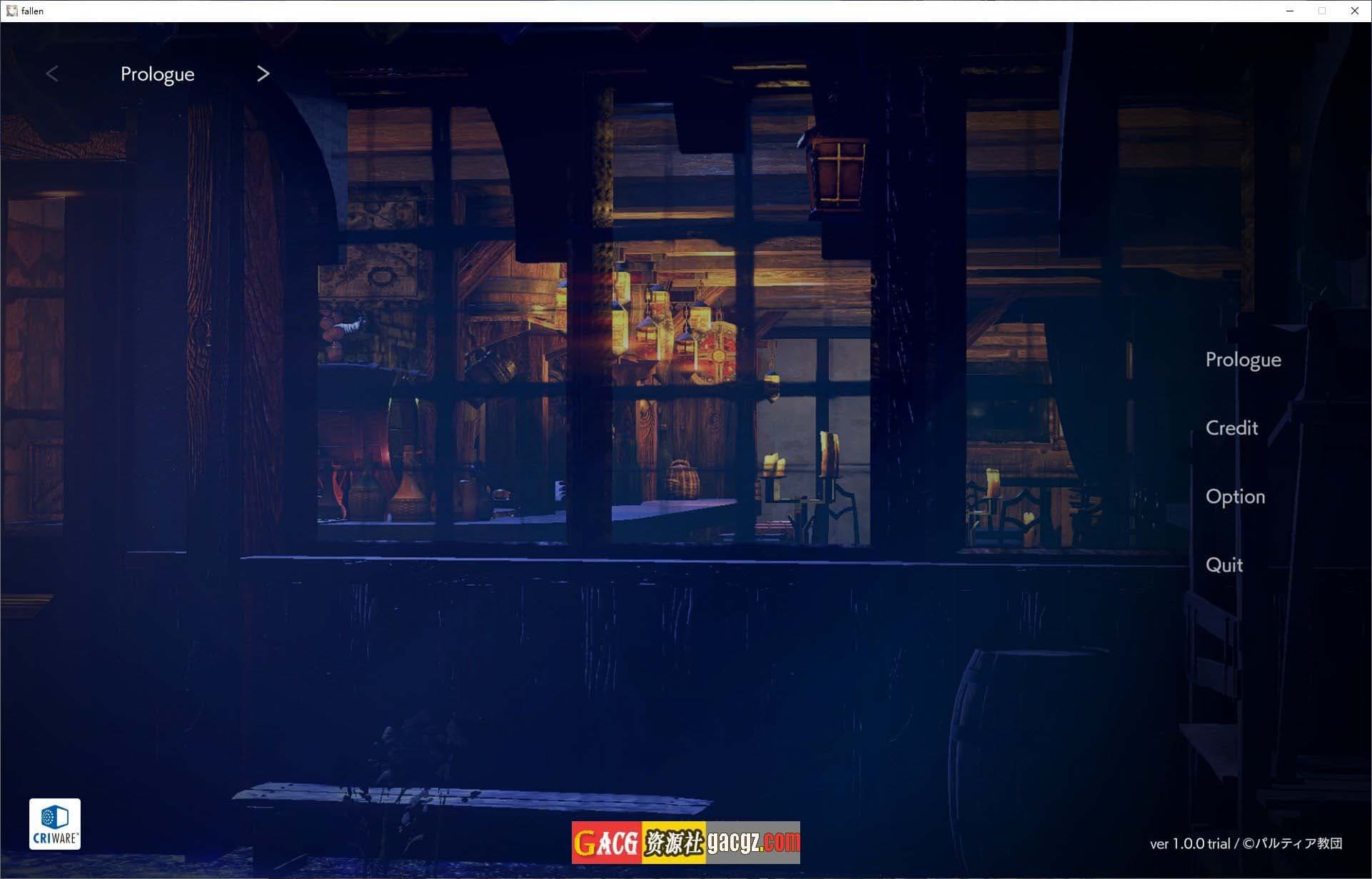Click the fallen app icon in title bar
Image resolution: width=1372 pixels, height=879 pixels.
point(12,11)
